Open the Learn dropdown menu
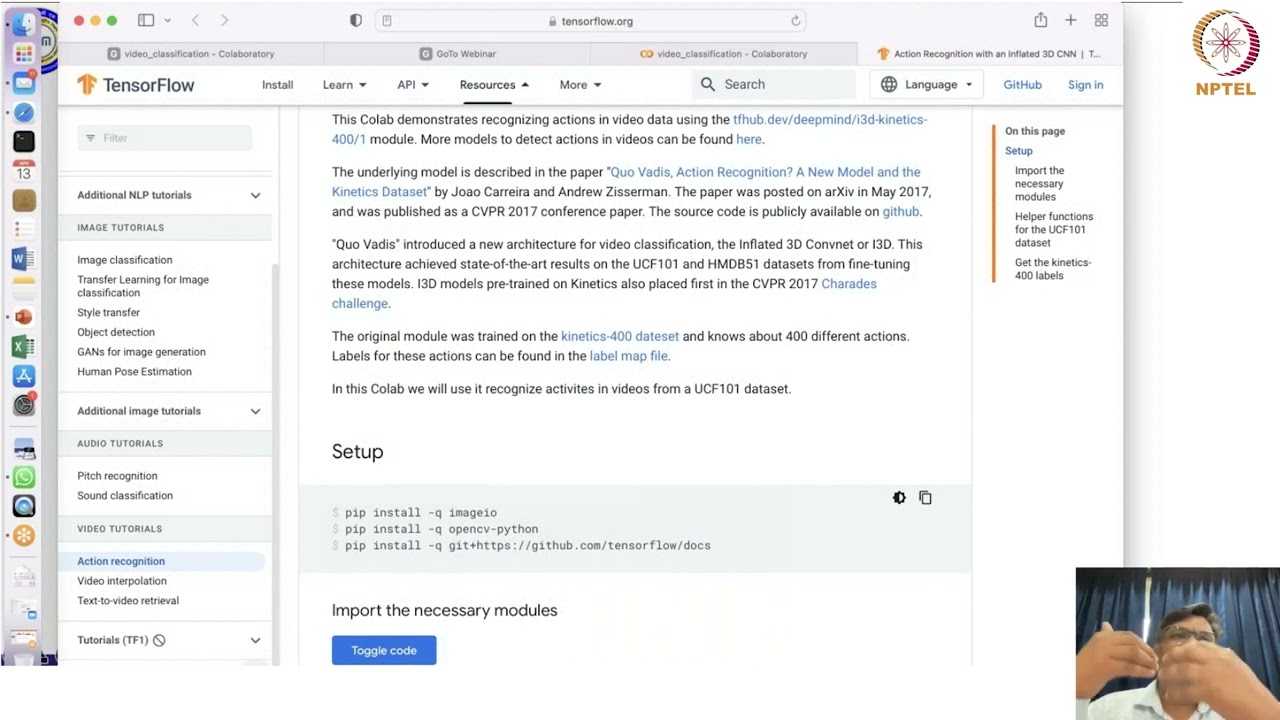Viewport: 1280px width, 720px height. (344, 85)
